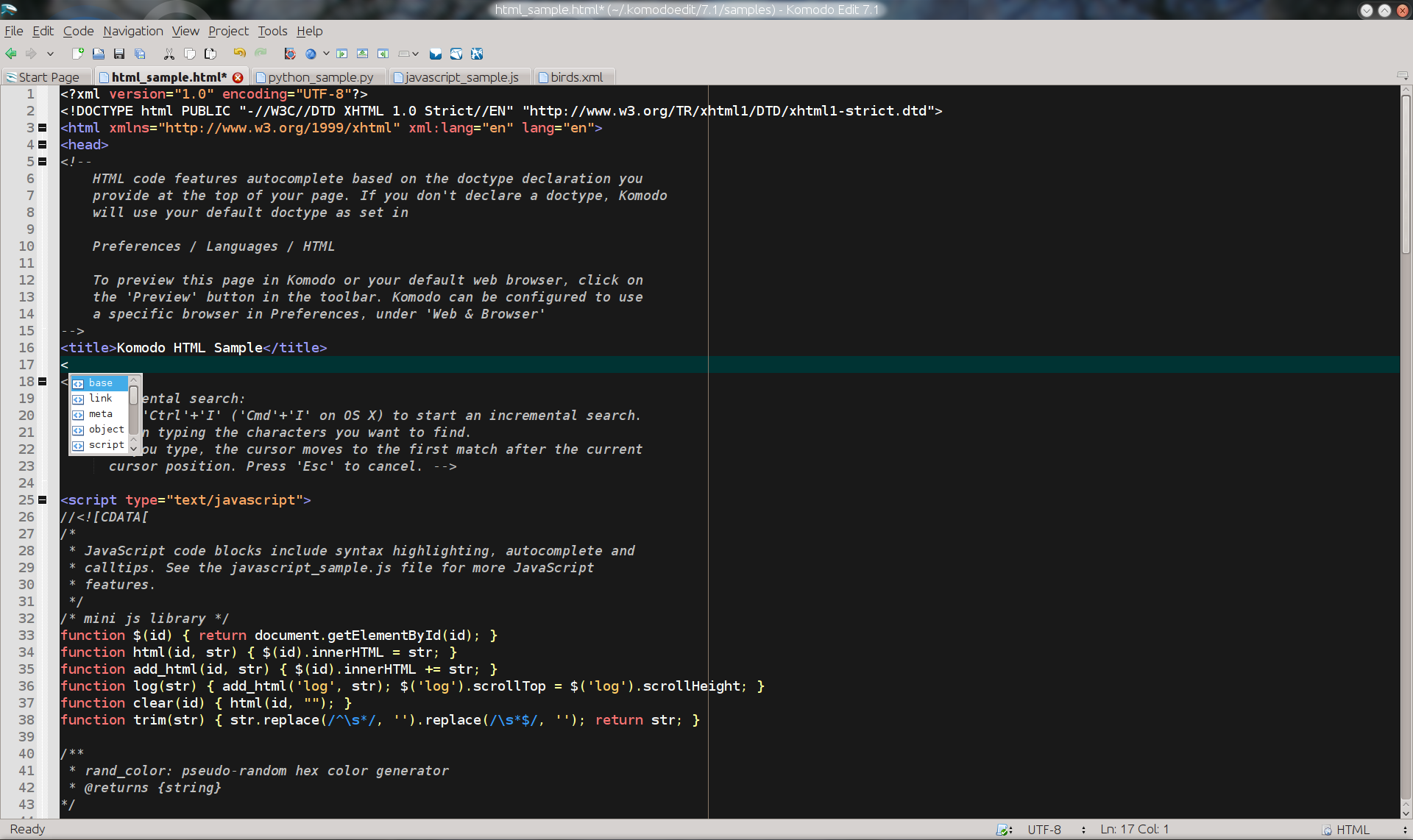Image resolution: width=1413 pixels, height=840 pixels.
Task: Collapse the html fold marker on line 3
Action: pyautogui.click(x=43, y=128)
